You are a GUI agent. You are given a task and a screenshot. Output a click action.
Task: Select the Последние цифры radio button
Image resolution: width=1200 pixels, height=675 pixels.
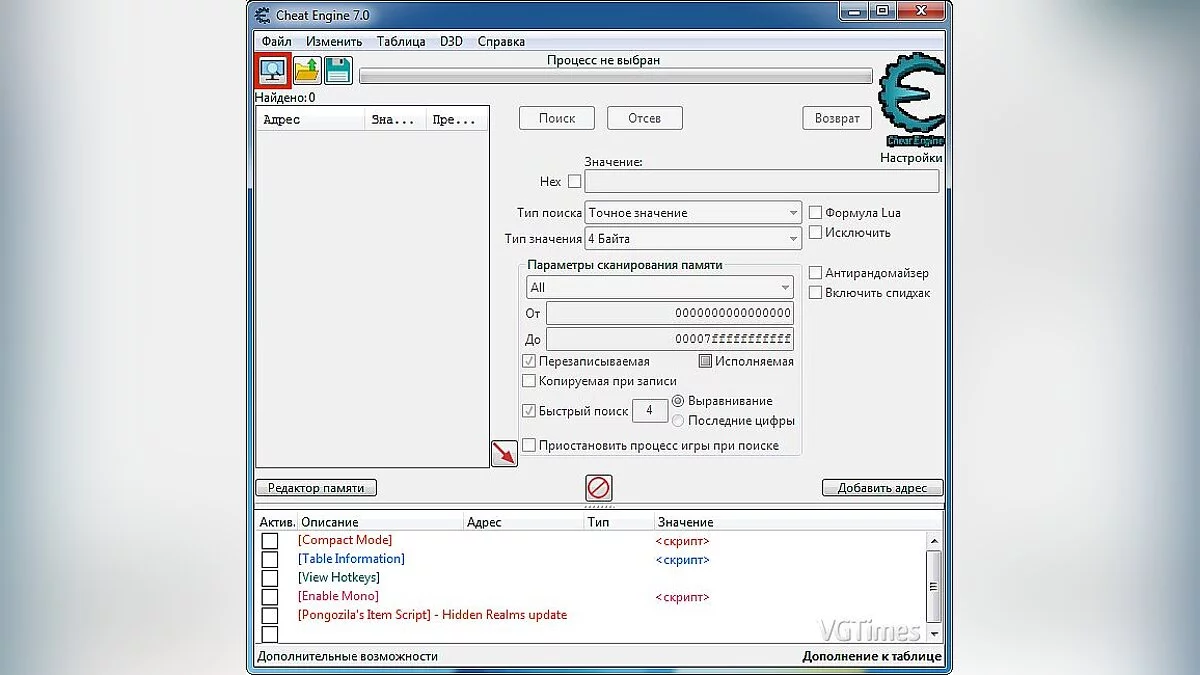point(678,421)
